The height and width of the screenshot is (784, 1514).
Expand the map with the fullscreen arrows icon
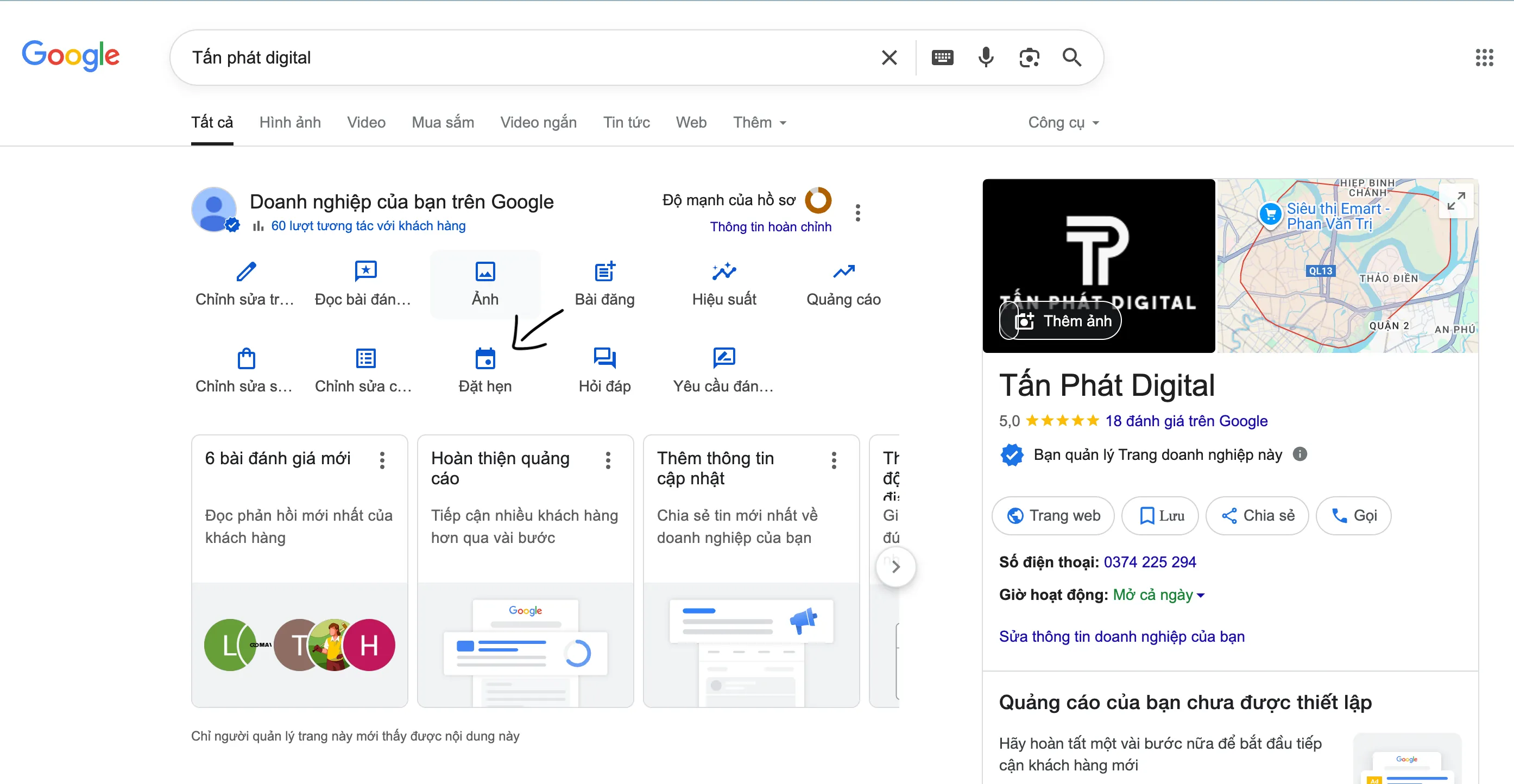pyautogui.click(x=1456, y=201)
